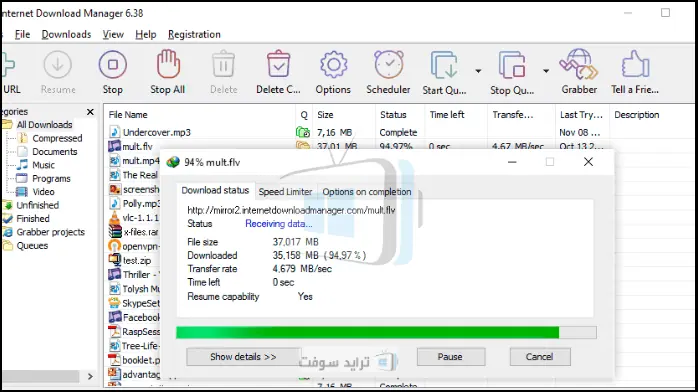The image size is (698, 392).
Task: Open the Help menu
Action: (146, 34)
